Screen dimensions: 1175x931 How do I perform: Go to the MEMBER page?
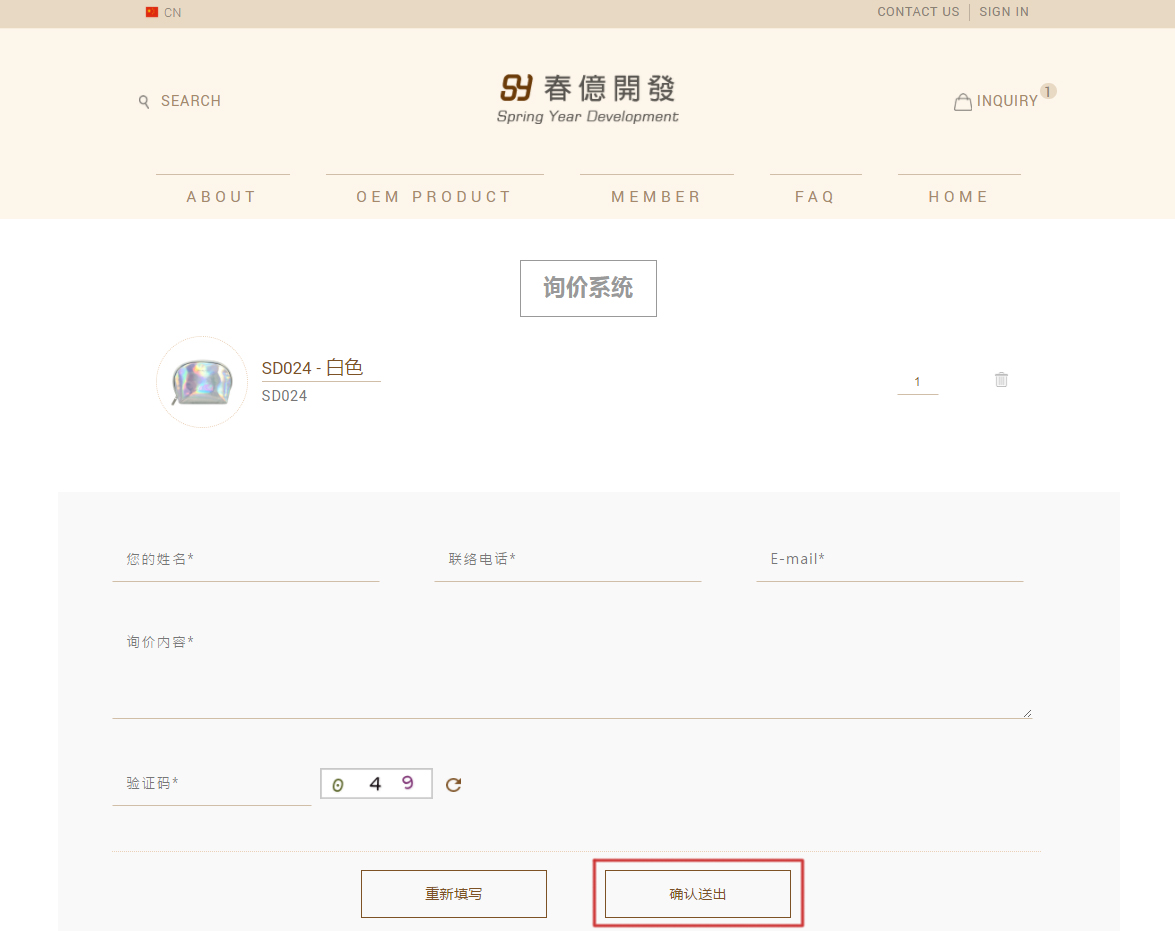(656, 197)
